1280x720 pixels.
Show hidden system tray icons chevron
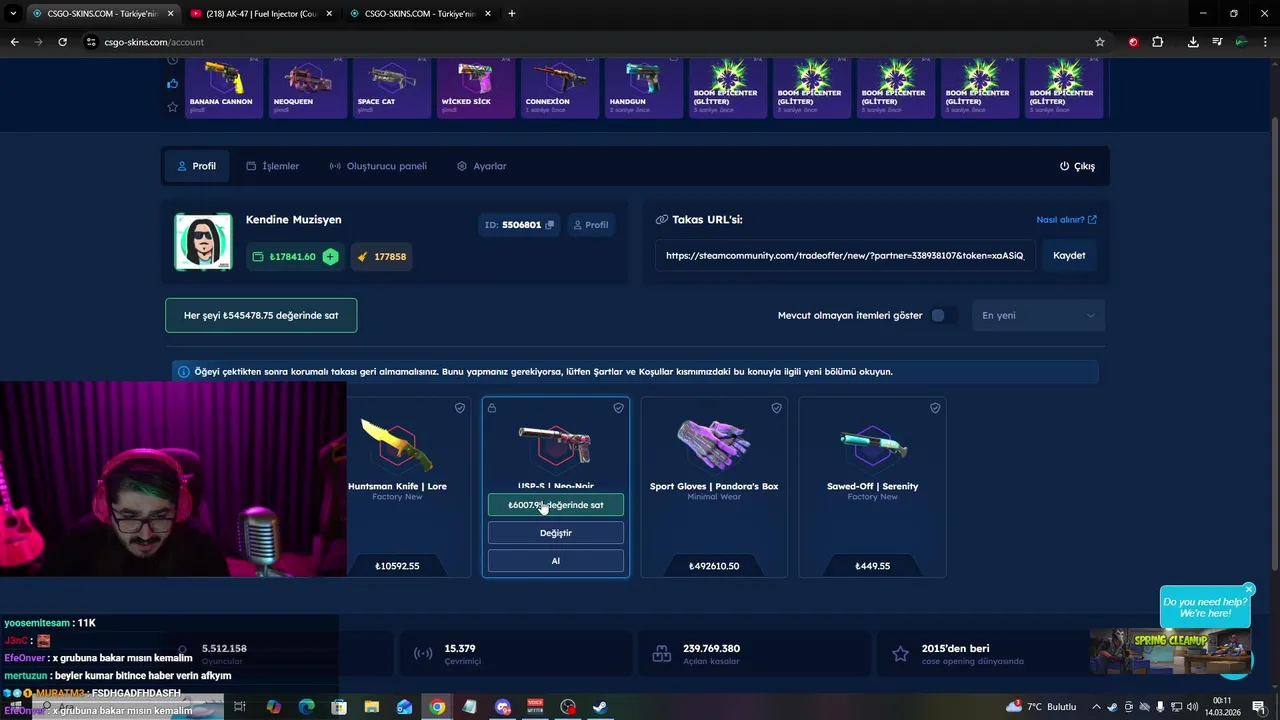click(x=1096, y=707)
